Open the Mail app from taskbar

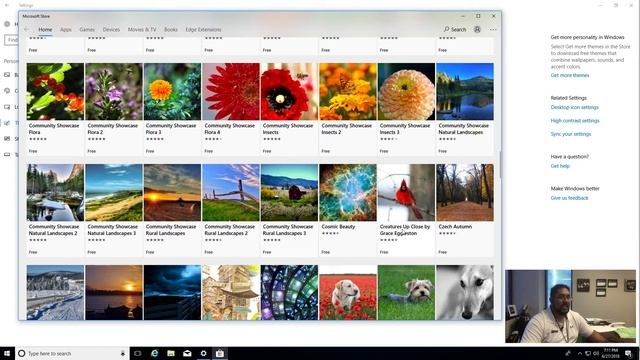187,353
